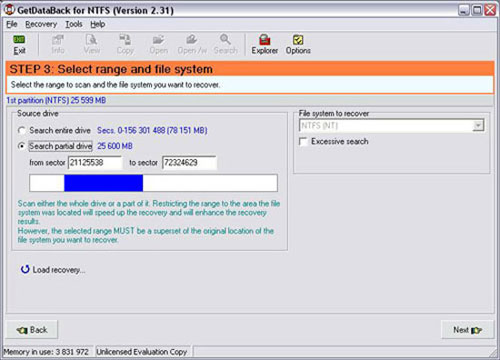
Task: Open the Explorer toolbar icon
Action: tap(265, 40)
